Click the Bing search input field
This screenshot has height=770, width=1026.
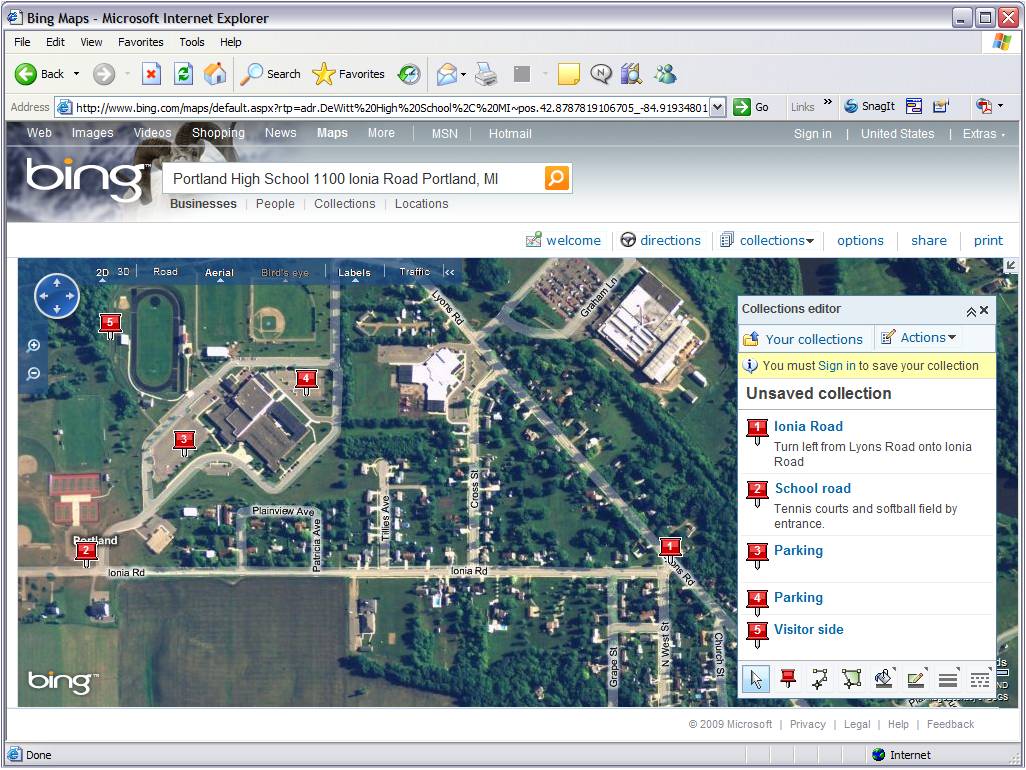[x=354, y=179]
